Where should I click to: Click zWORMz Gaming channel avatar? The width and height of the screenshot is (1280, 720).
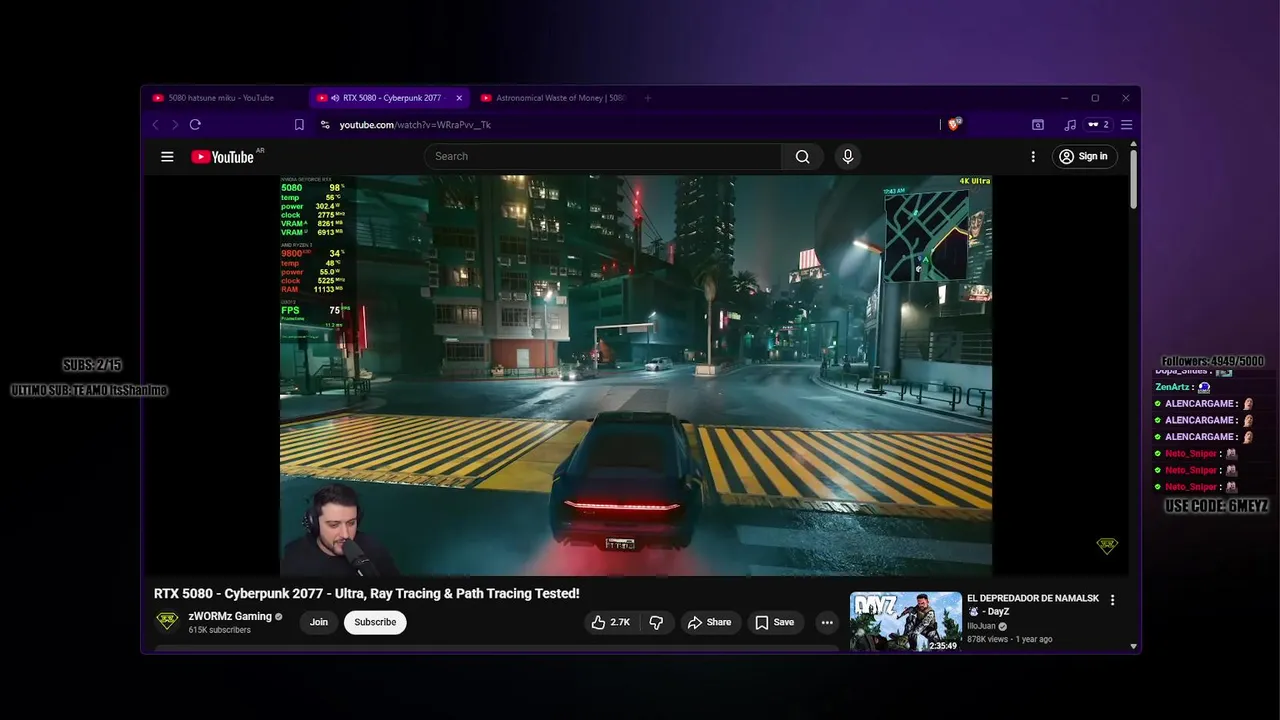click(167, 621)
